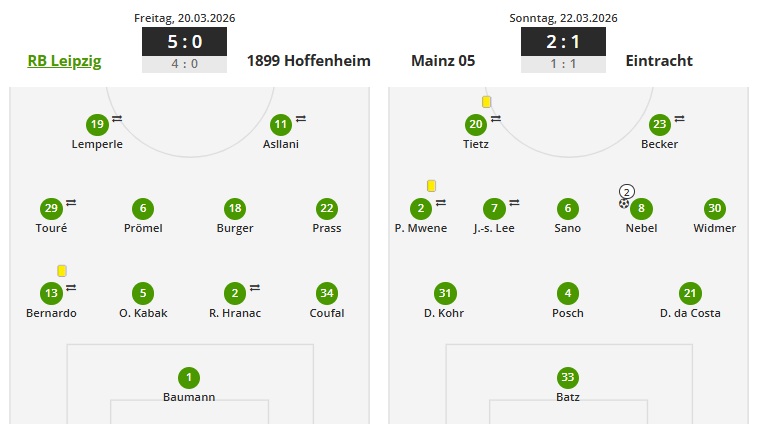This screenshot has height=434, width=758.
Task: Click Baumann's number 1 goalkeeper badge
Action: (188, 378)
